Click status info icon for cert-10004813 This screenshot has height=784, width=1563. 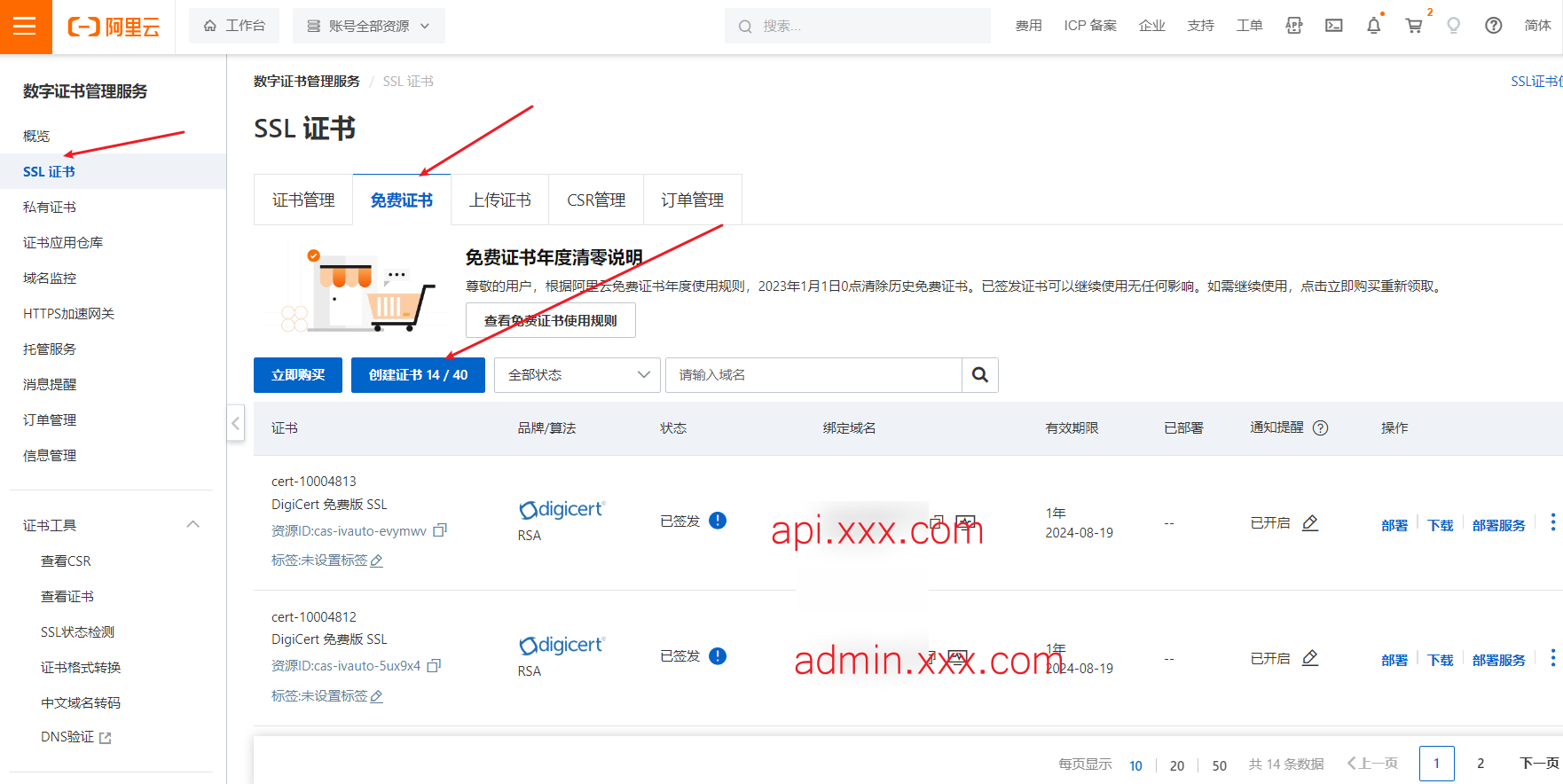[719, 521]
